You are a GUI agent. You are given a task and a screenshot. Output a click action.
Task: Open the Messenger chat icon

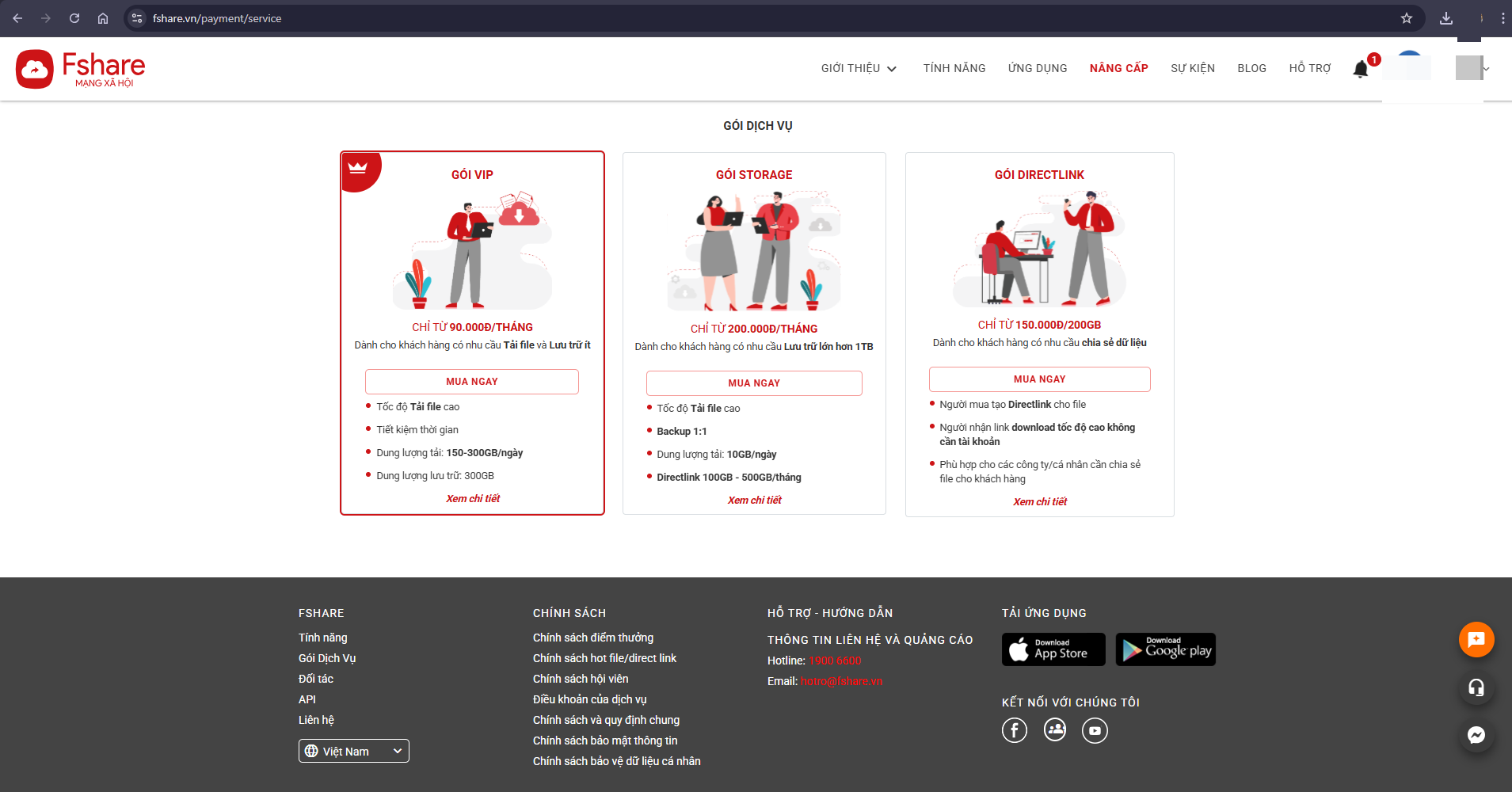(x=1476, y=735)
